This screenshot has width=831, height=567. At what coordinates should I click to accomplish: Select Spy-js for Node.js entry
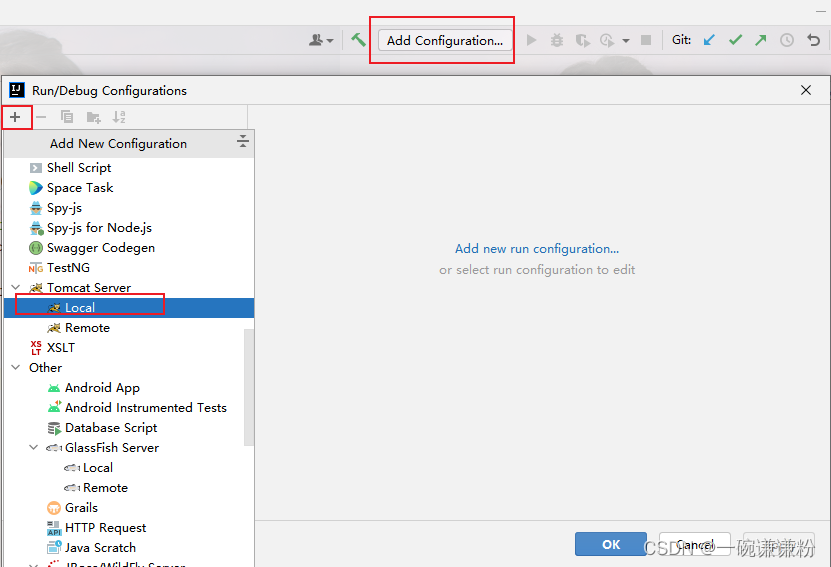click(x=129, y=228)
